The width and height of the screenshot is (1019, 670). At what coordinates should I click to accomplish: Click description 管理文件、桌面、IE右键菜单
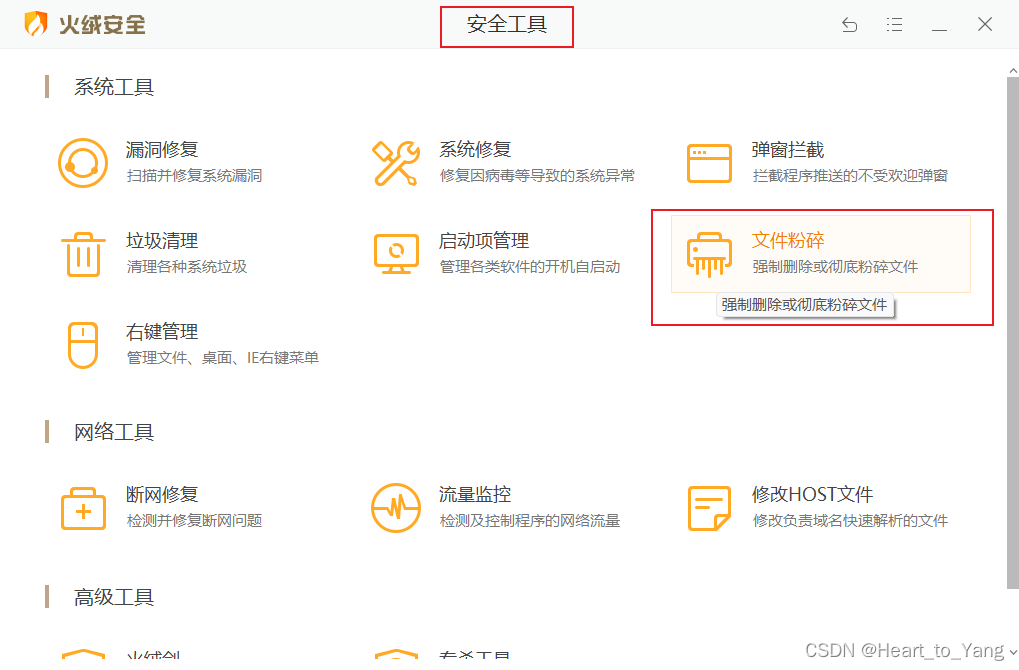click(x=222, y=357)
